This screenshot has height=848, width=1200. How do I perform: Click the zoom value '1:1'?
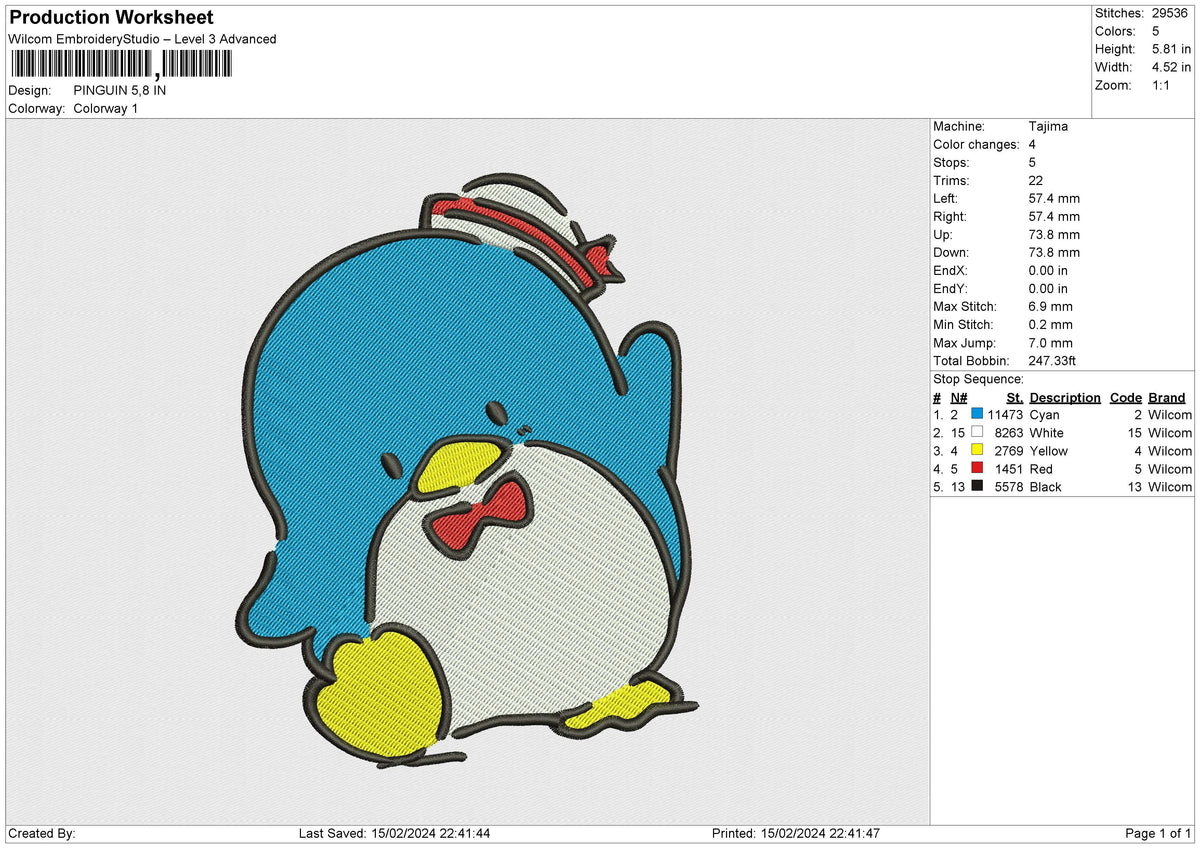(x=1163, y=85)
